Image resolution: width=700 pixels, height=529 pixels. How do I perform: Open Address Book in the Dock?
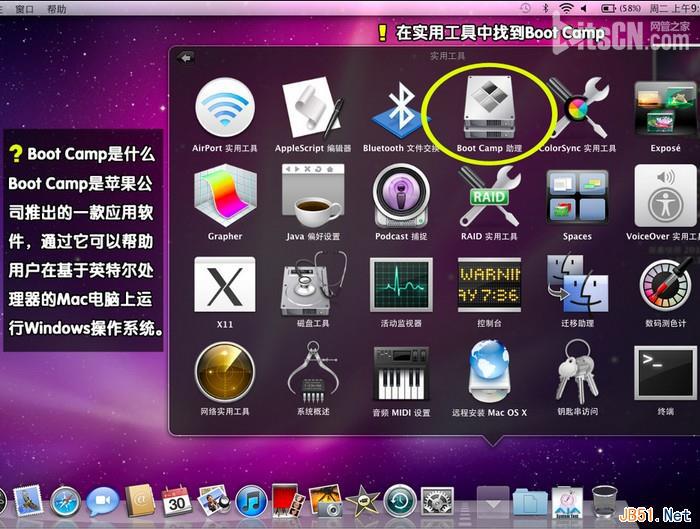pos(140,501)
